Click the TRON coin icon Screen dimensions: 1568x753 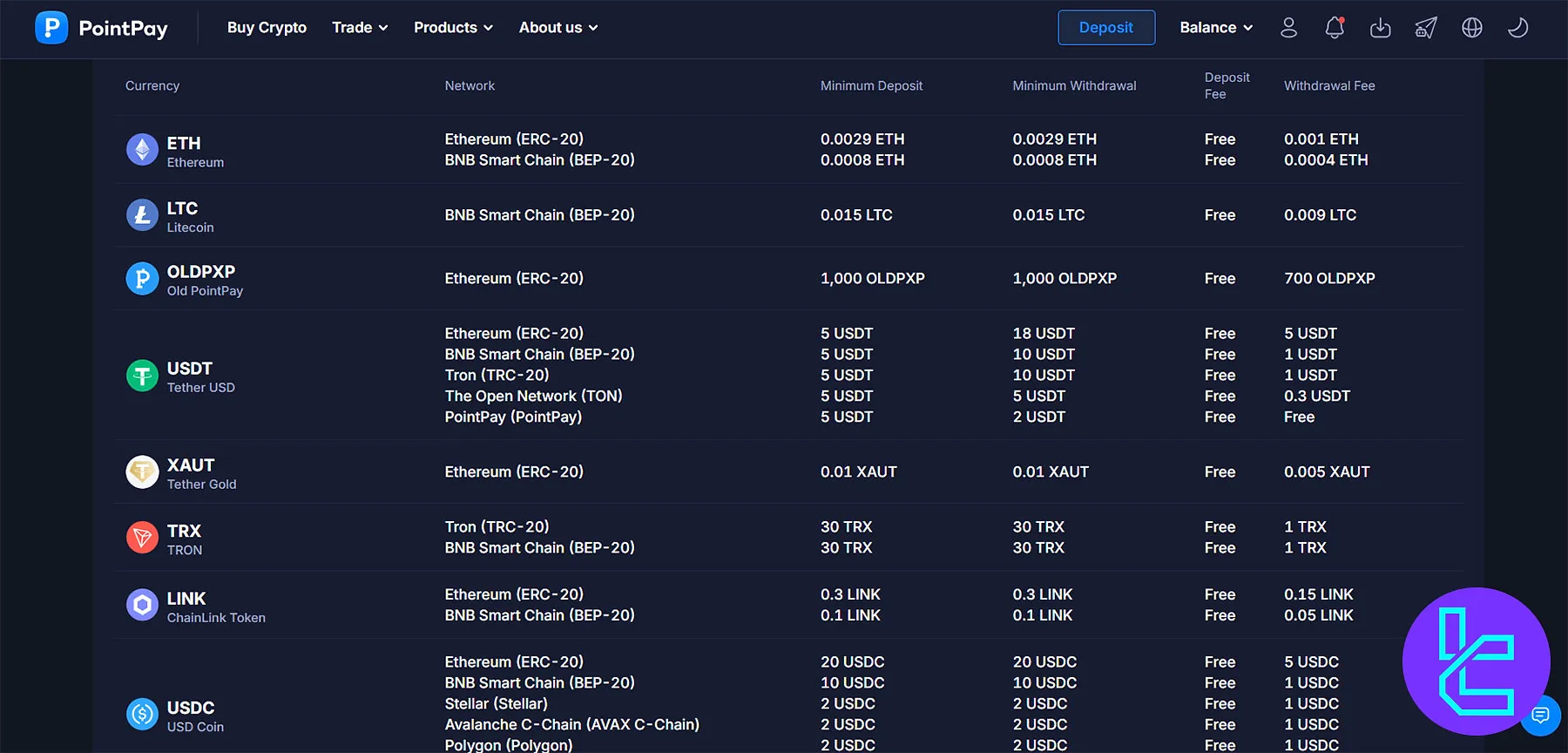(x=142, y=538)
